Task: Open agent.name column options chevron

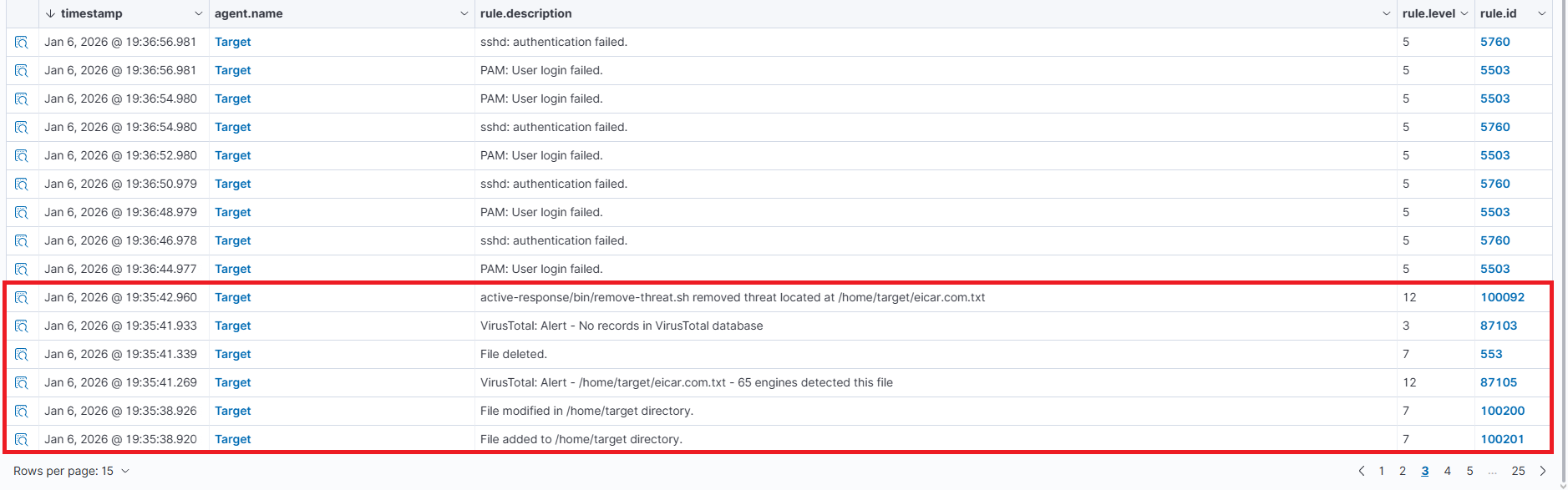Action: click(x=464, y=13)
